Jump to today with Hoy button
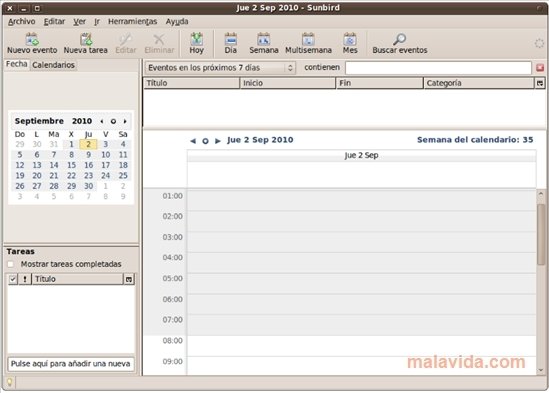The image size is (549, 393). pyautogui.click(x=196, y=43)
